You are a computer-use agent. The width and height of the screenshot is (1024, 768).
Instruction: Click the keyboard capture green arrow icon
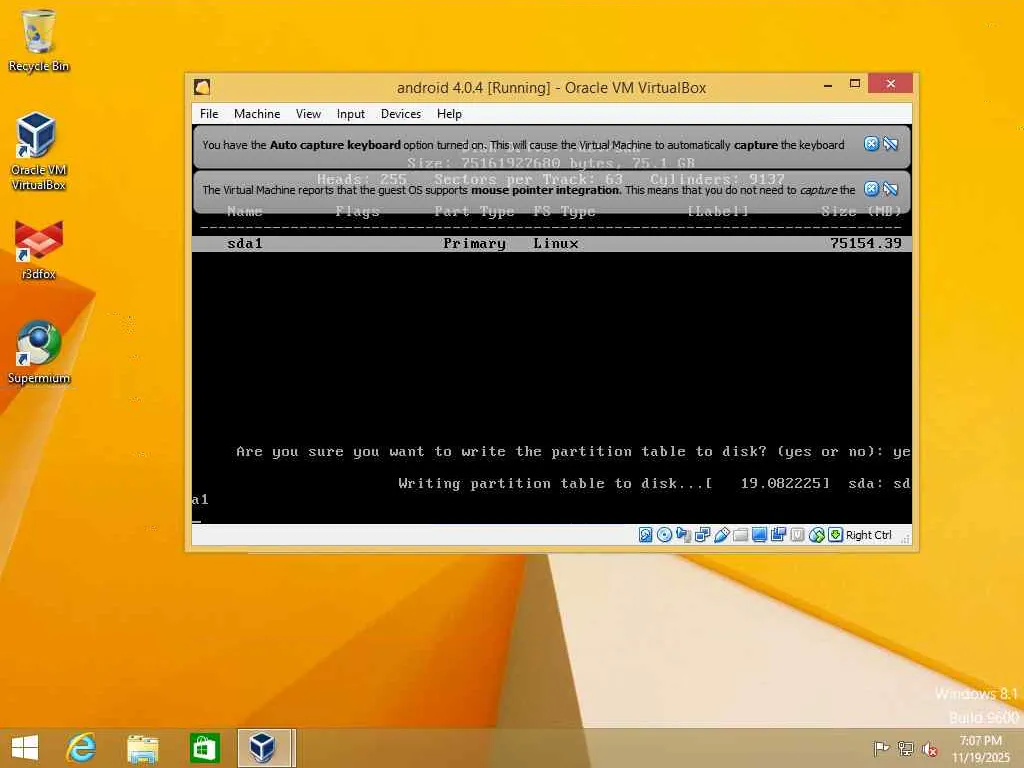(x=835, y=535)
